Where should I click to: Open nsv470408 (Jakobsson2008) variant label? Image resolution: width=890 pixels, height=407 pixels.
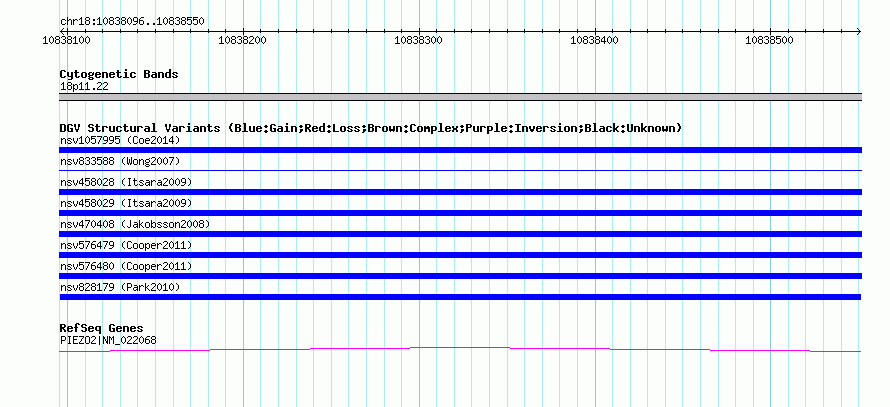click(135, 224)
